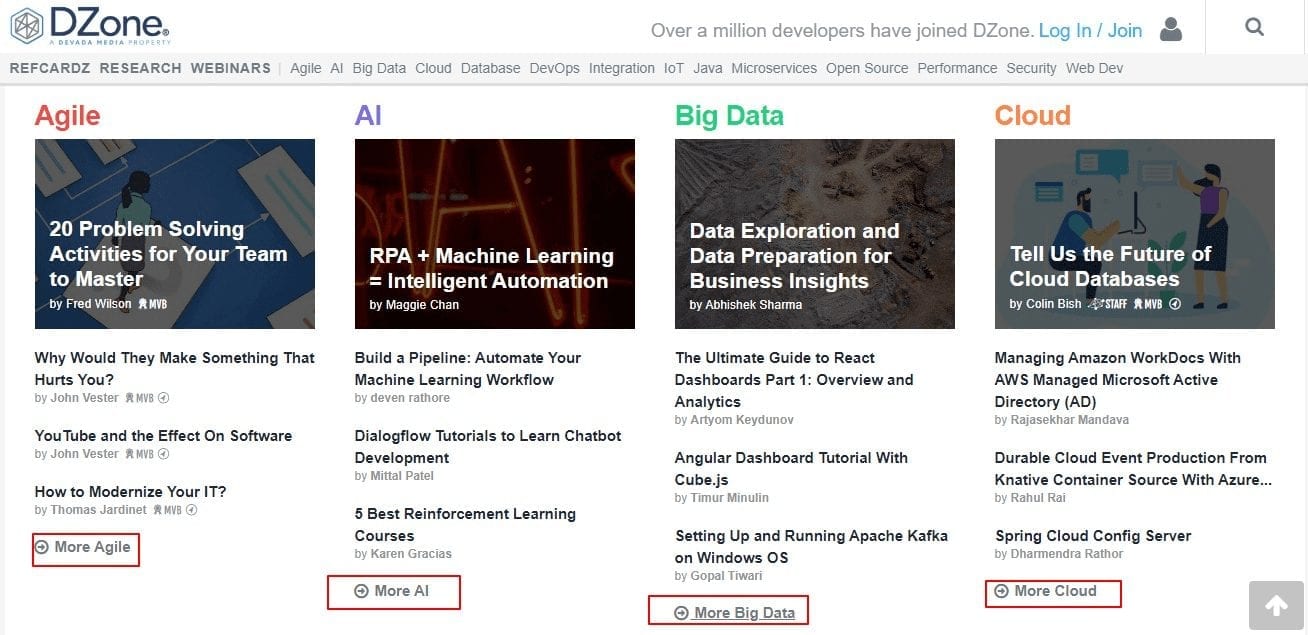Open RPA + Machine Learning article image
Viewport: 1308px width, 635px height.
coord(495,234)
